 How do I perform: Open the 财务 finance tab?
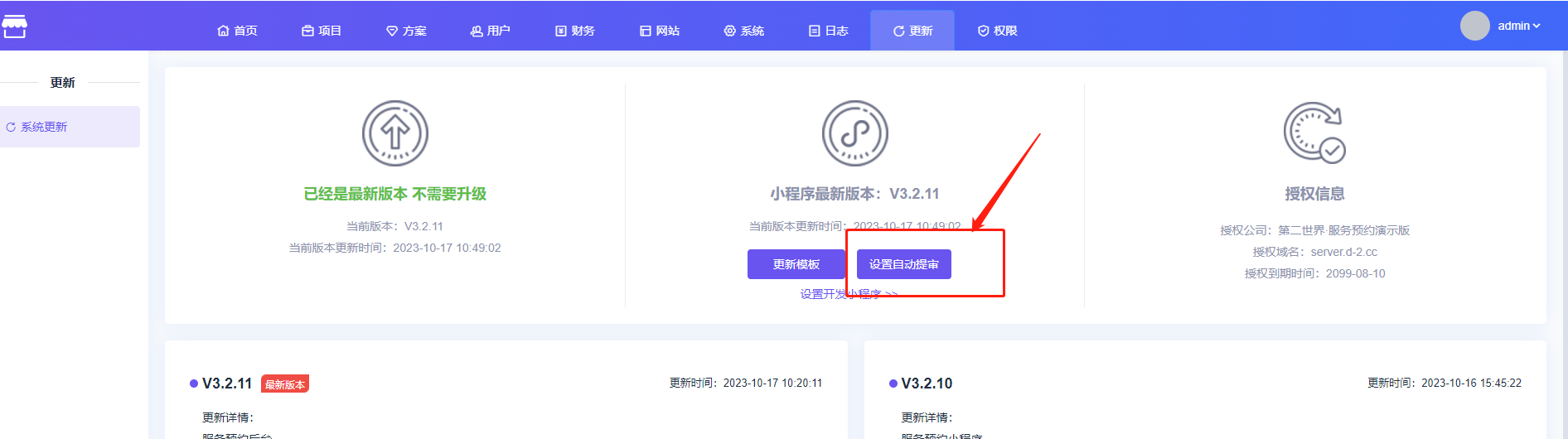click(x=574, y=31)
